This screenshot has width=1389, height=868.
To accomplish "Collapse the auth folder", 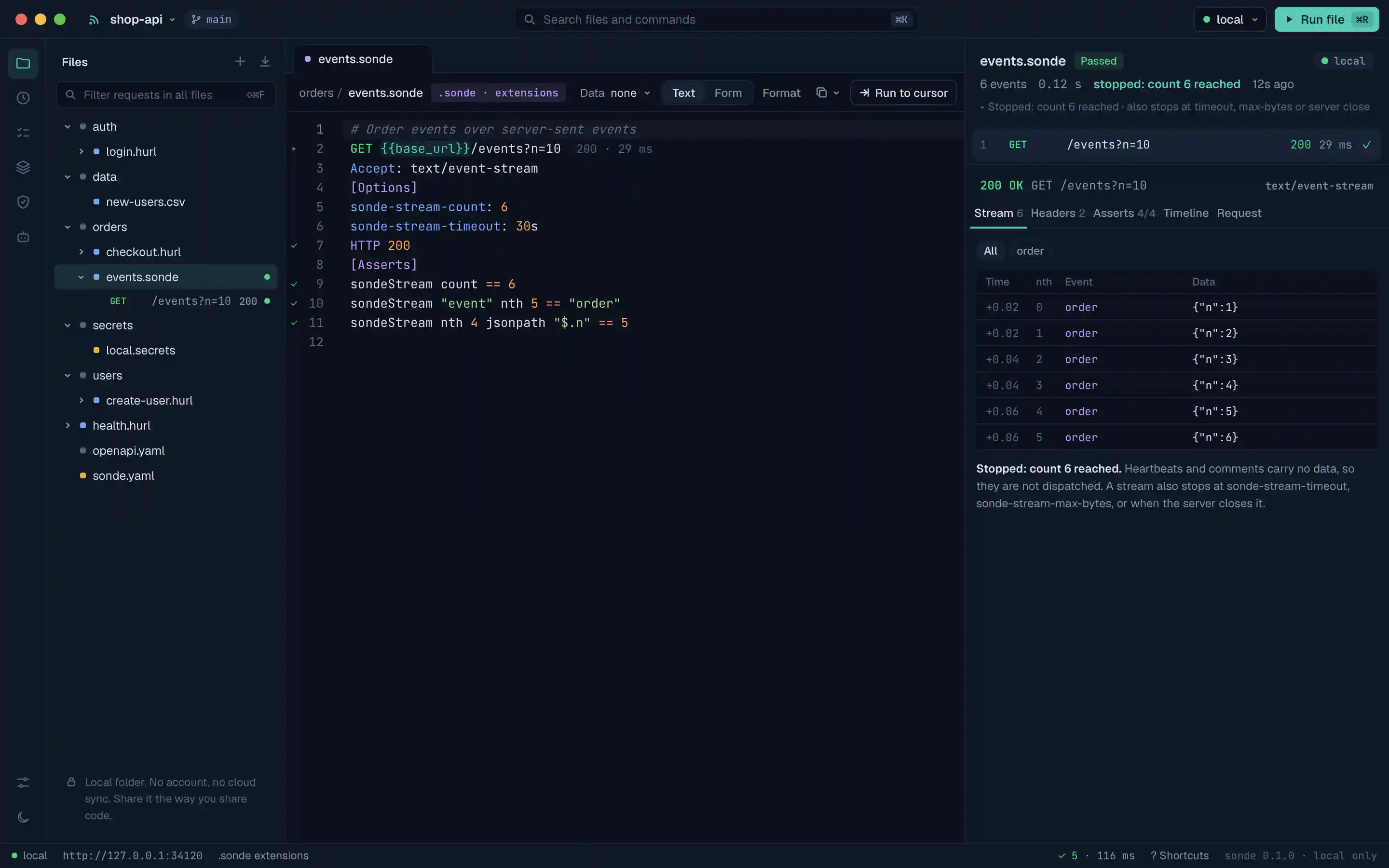I will pos(67,126).
